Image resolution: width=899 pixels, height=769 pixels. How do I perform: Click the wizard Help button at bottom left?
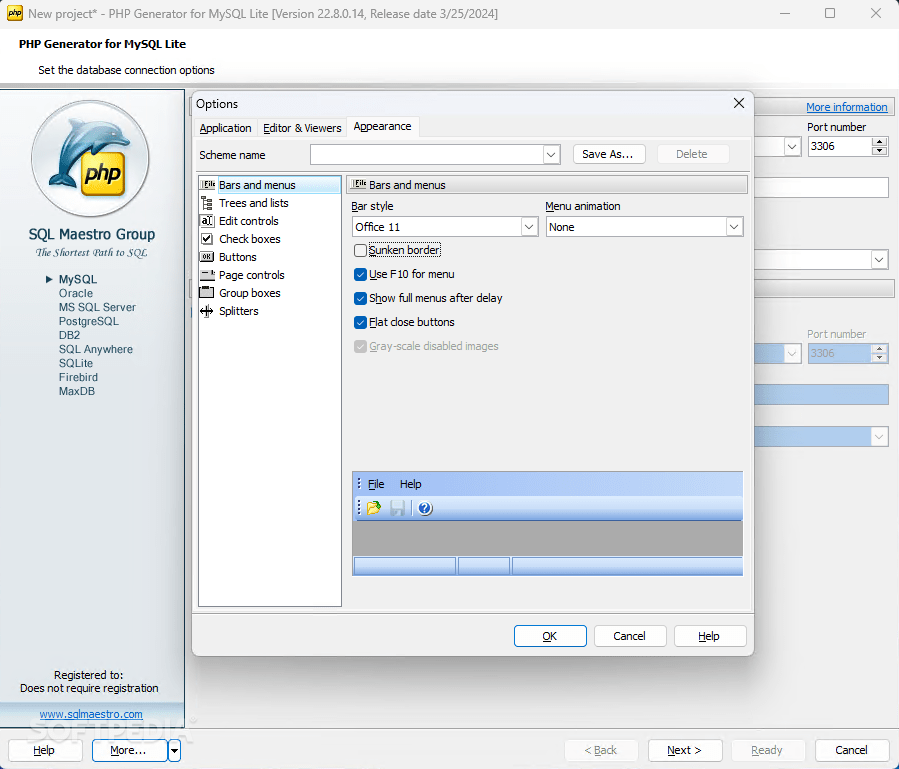pos(44,750)
